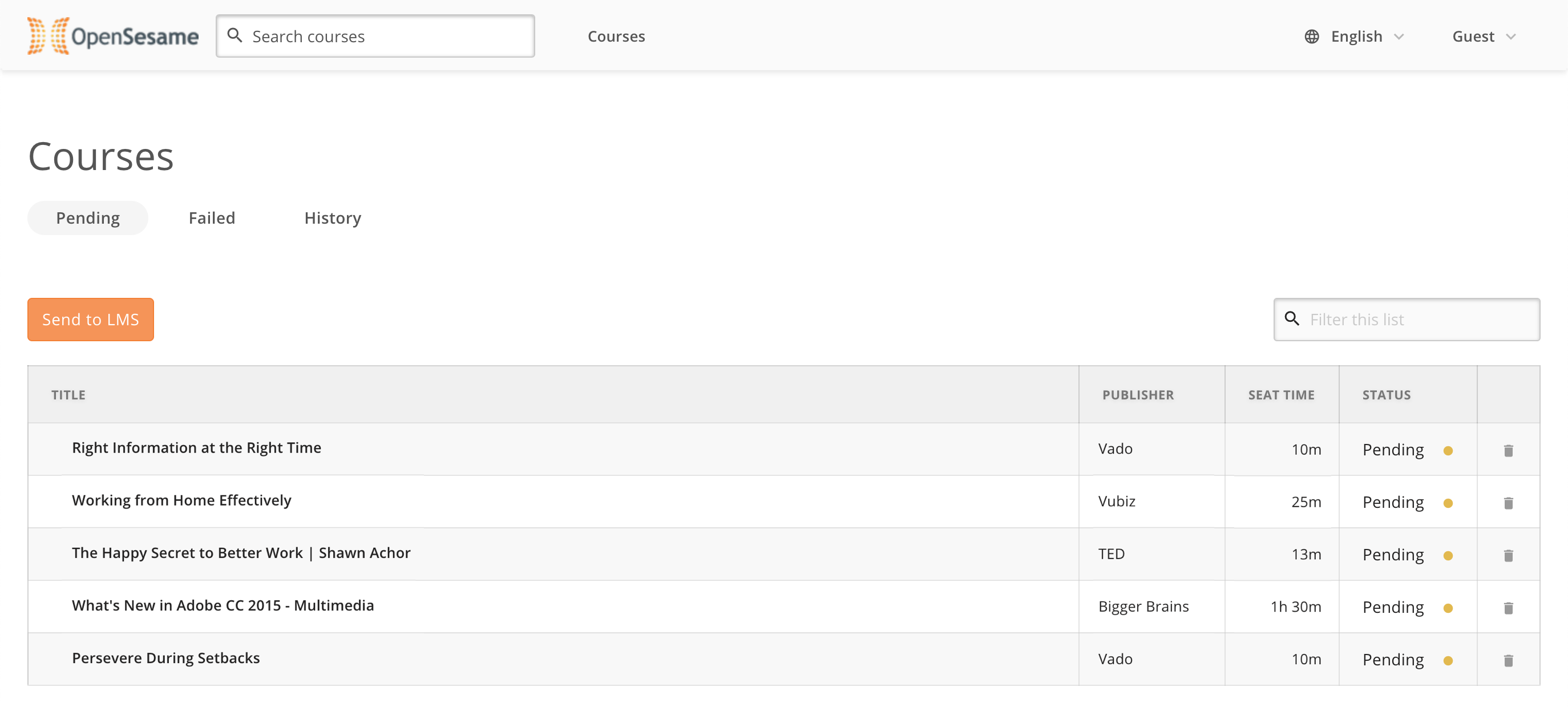Click Vado publisher in Persevere During Setbacks row
Screen dimensions: 1568x707
point(1115,658)
